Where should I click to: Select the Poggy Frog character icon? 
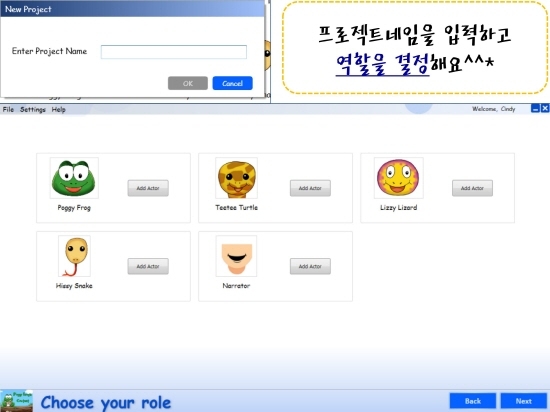point(74,178)
